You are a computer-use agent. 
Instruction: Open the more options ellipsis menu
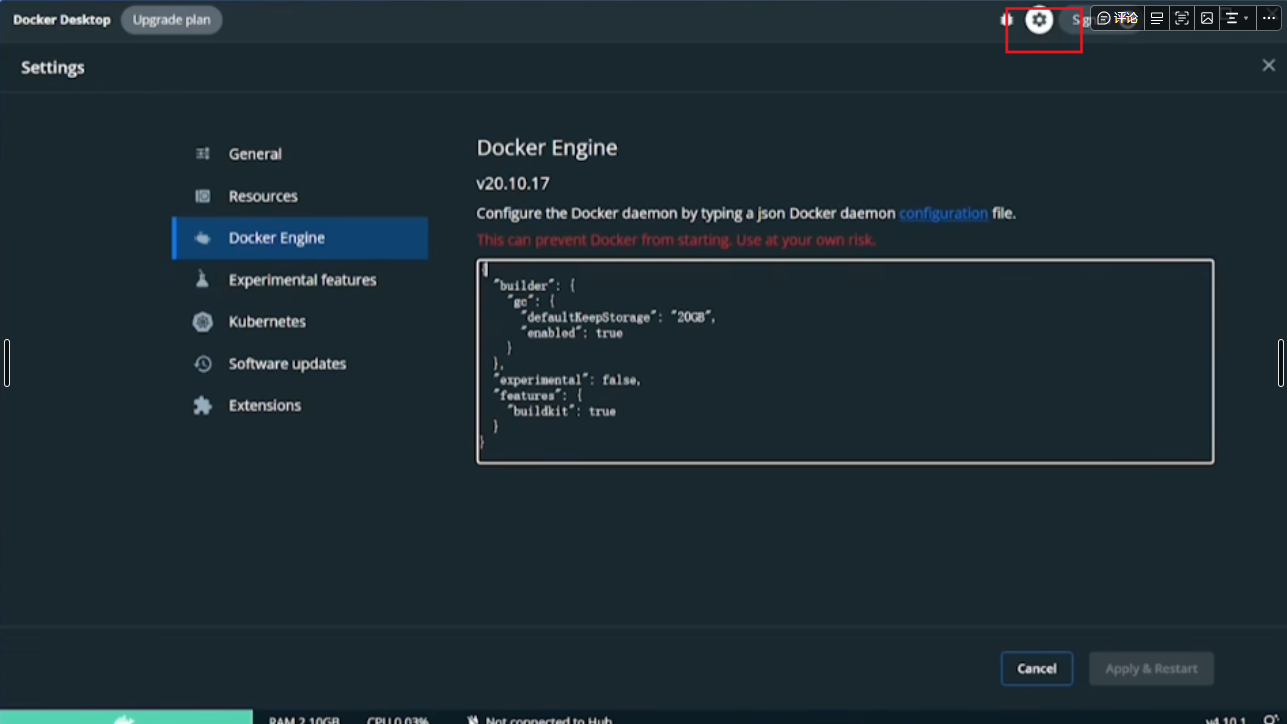pos(1270,18)
